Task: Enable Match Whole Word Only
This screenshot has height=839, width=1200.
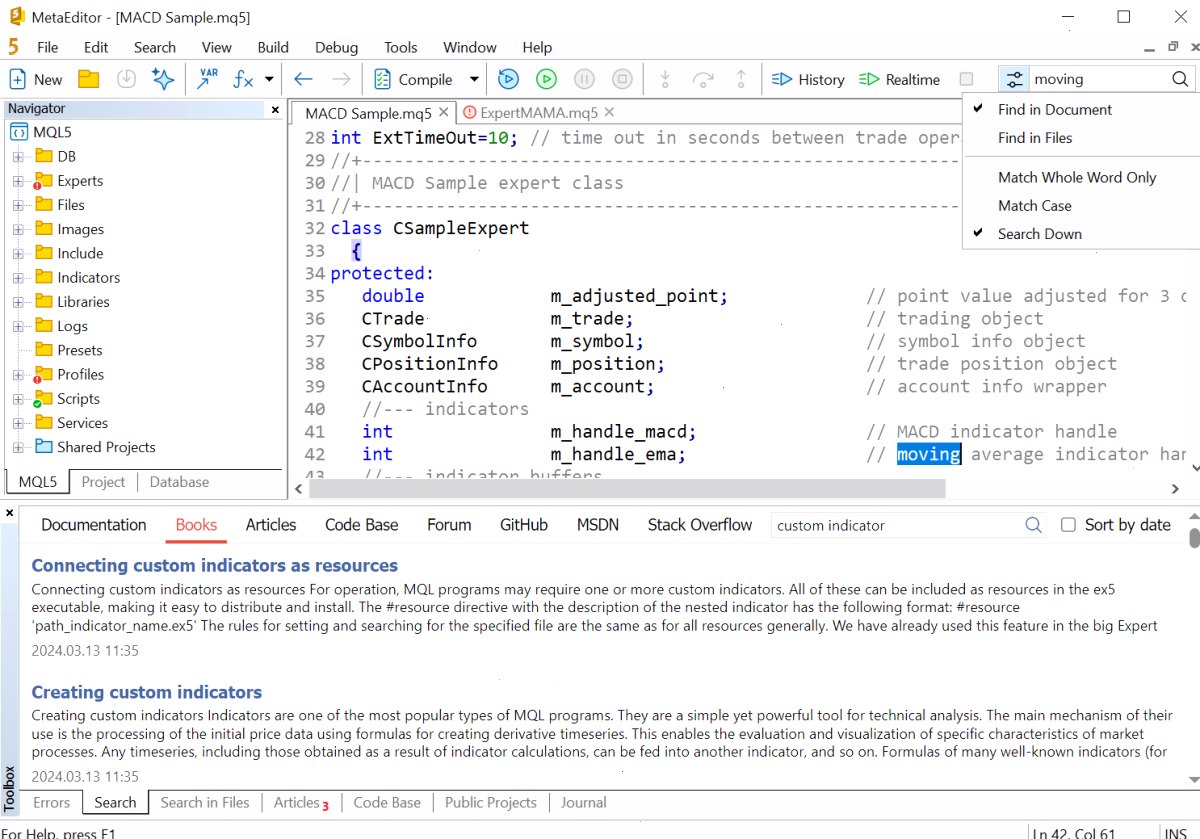Action: [x=1077, y=178]
